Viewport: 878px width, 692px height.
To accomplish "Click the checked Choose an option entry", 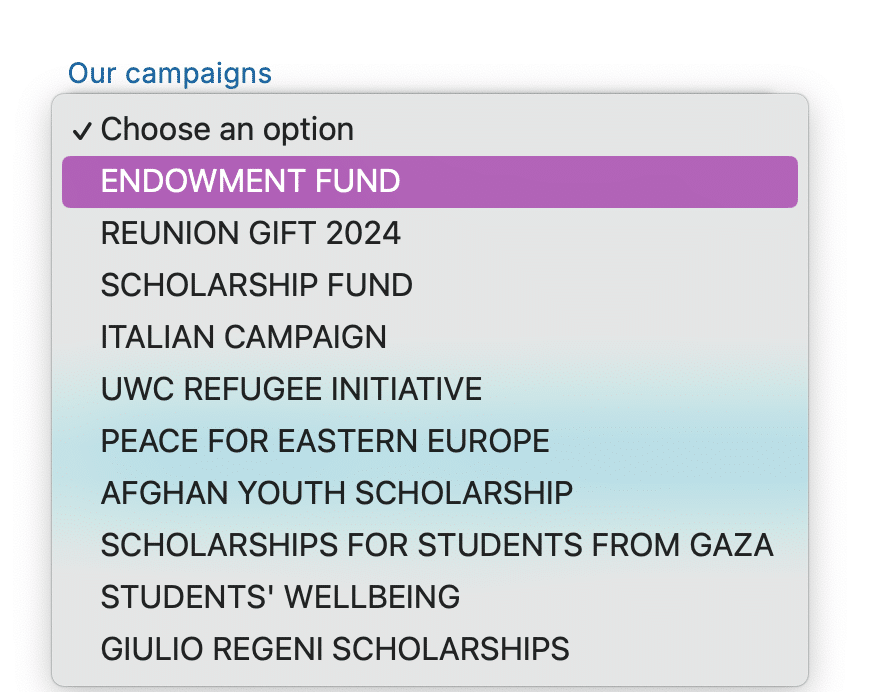I will click(226, 129).
